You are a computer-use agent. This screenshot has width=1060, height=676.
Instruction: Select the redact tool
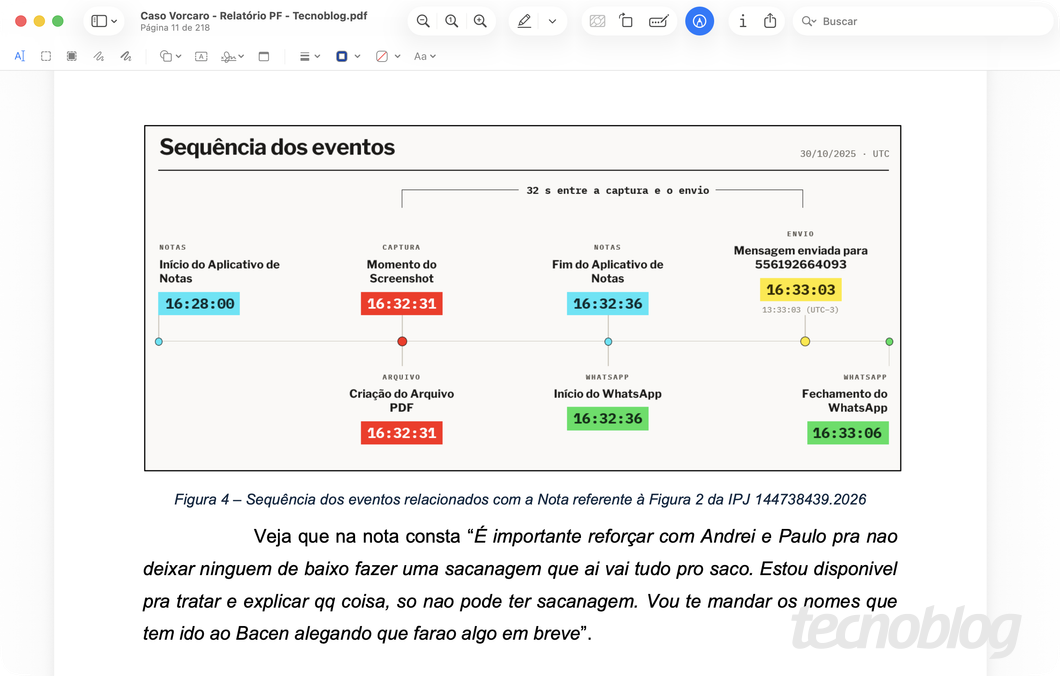(72, 56)
